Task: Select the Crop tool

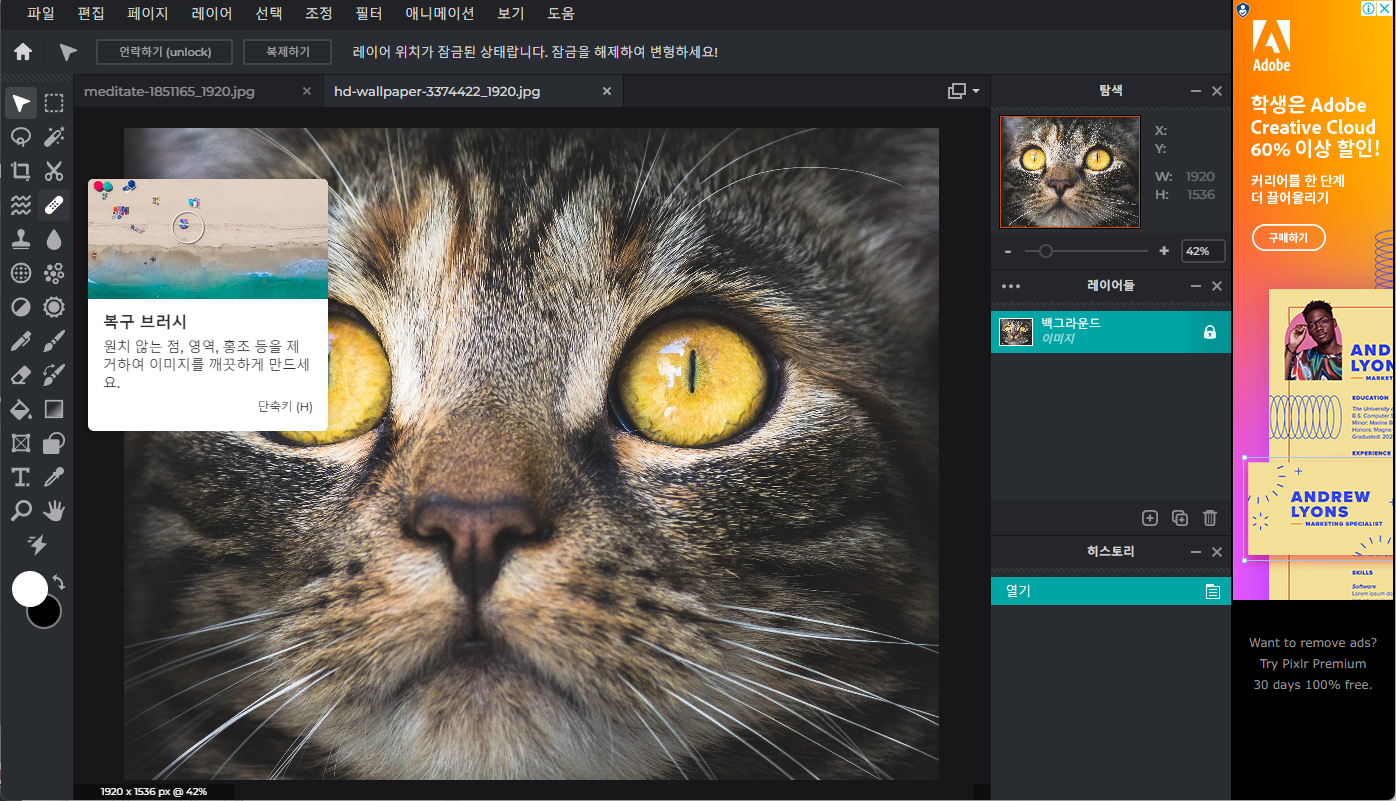Action: (x=21, y=171)
